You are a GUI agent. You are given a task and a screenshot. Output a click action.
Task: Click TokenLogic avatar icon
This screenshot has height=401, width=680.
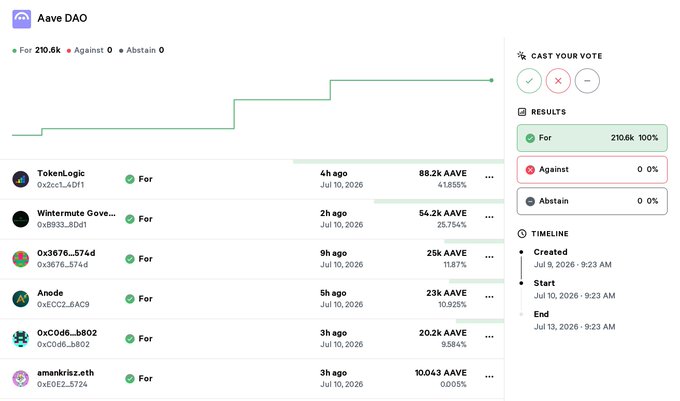coord(21,179)
